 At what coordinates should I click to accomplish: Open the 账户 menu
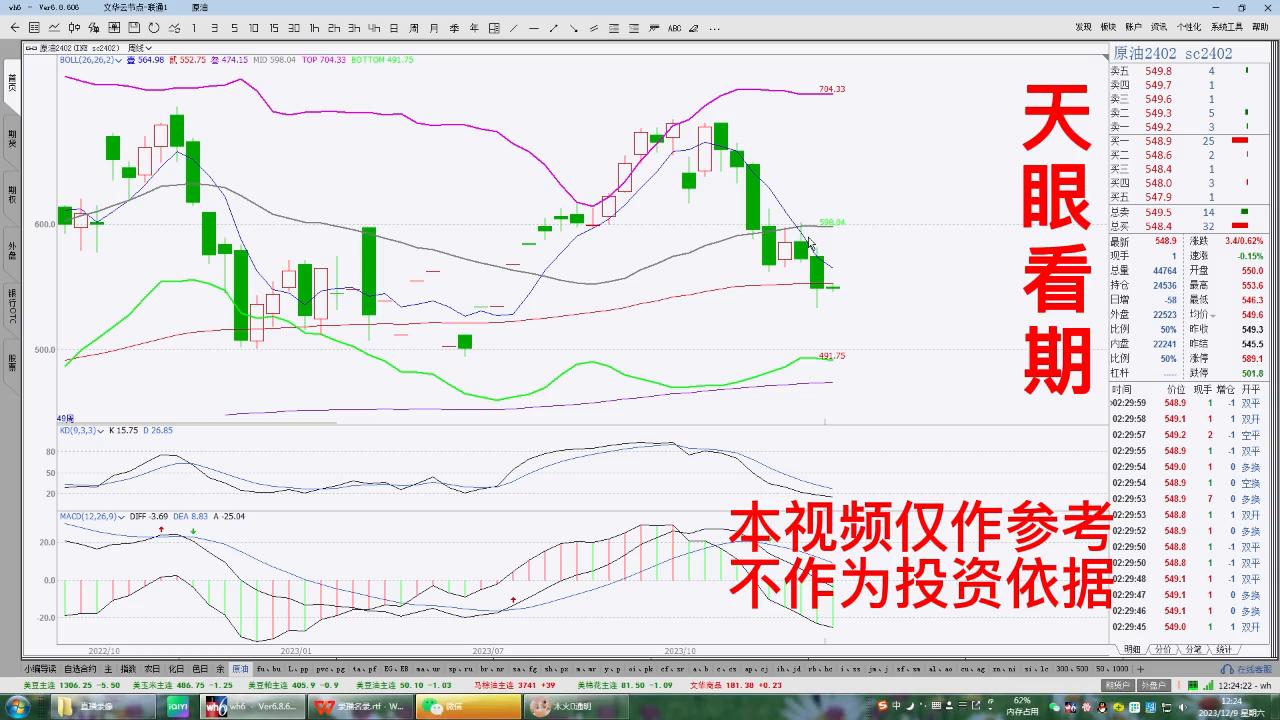coord(1133,28)
